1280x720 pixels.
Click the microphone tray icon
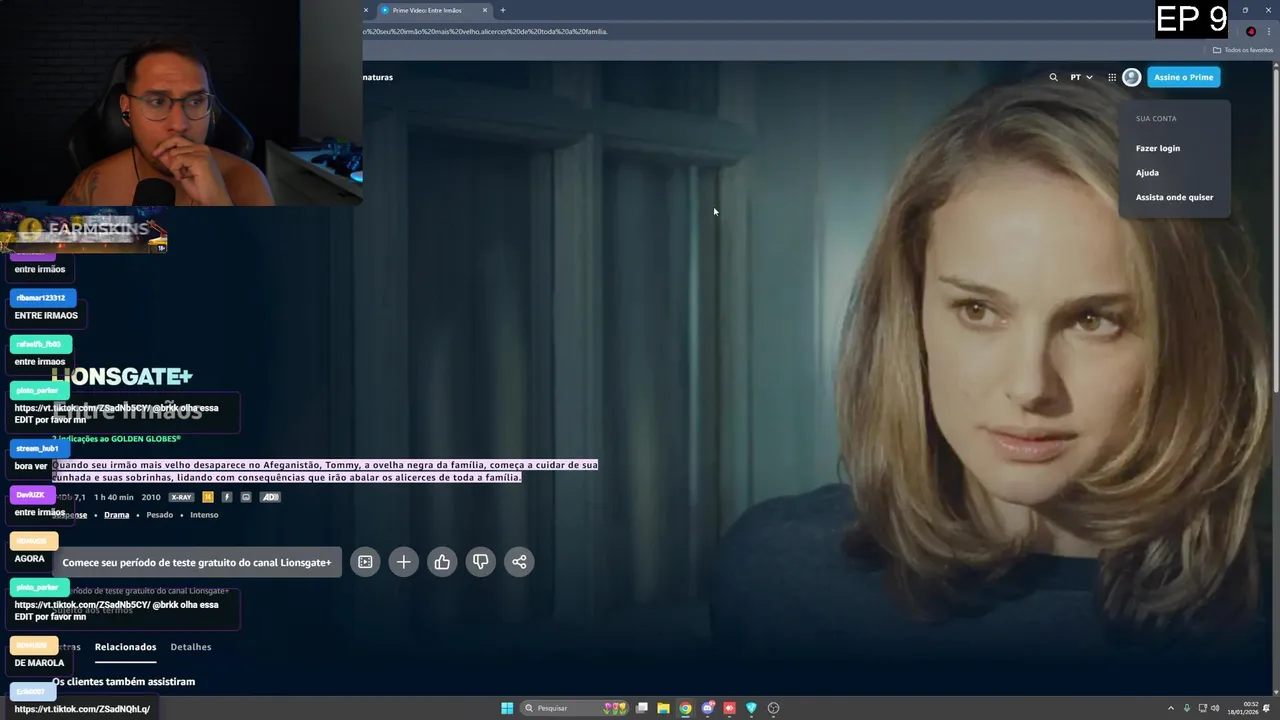coord(1187,708)
